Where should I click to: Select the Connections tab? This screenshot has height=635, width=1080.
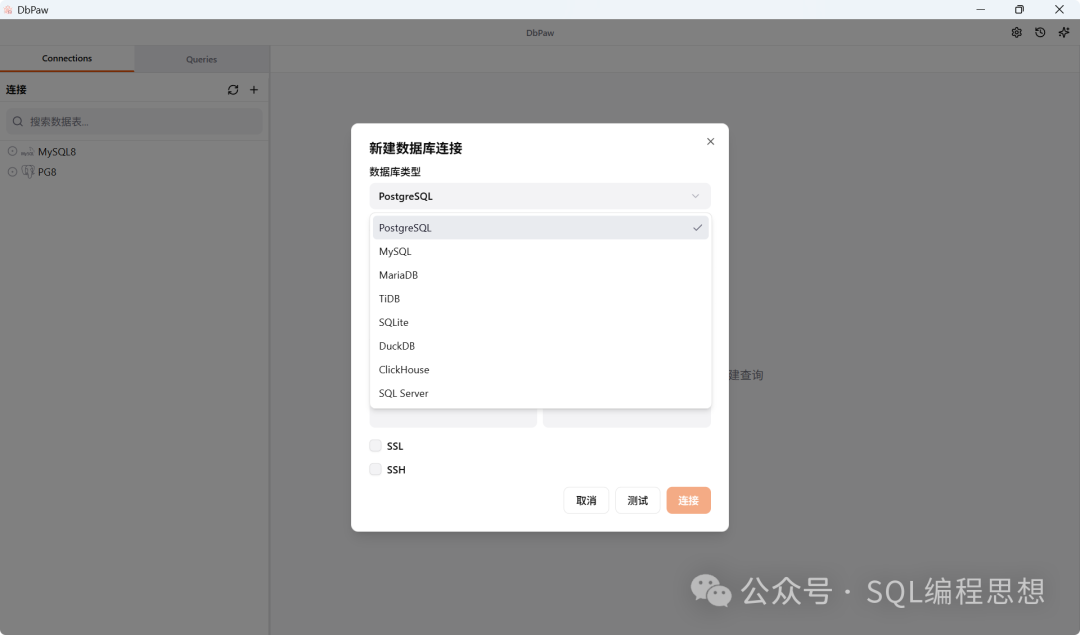(67, 59)
